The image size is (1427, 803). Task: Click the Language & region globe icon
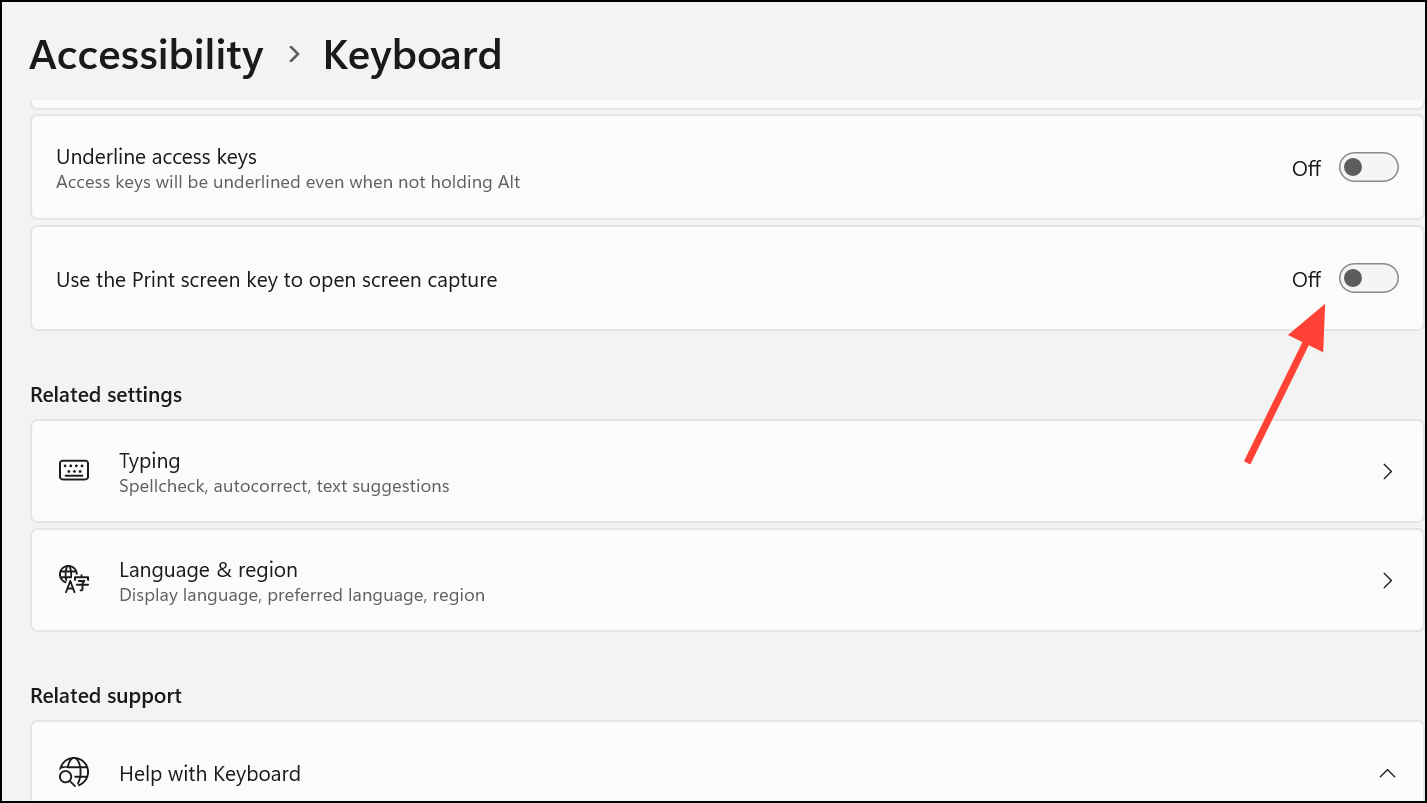(x=74, y=580)
